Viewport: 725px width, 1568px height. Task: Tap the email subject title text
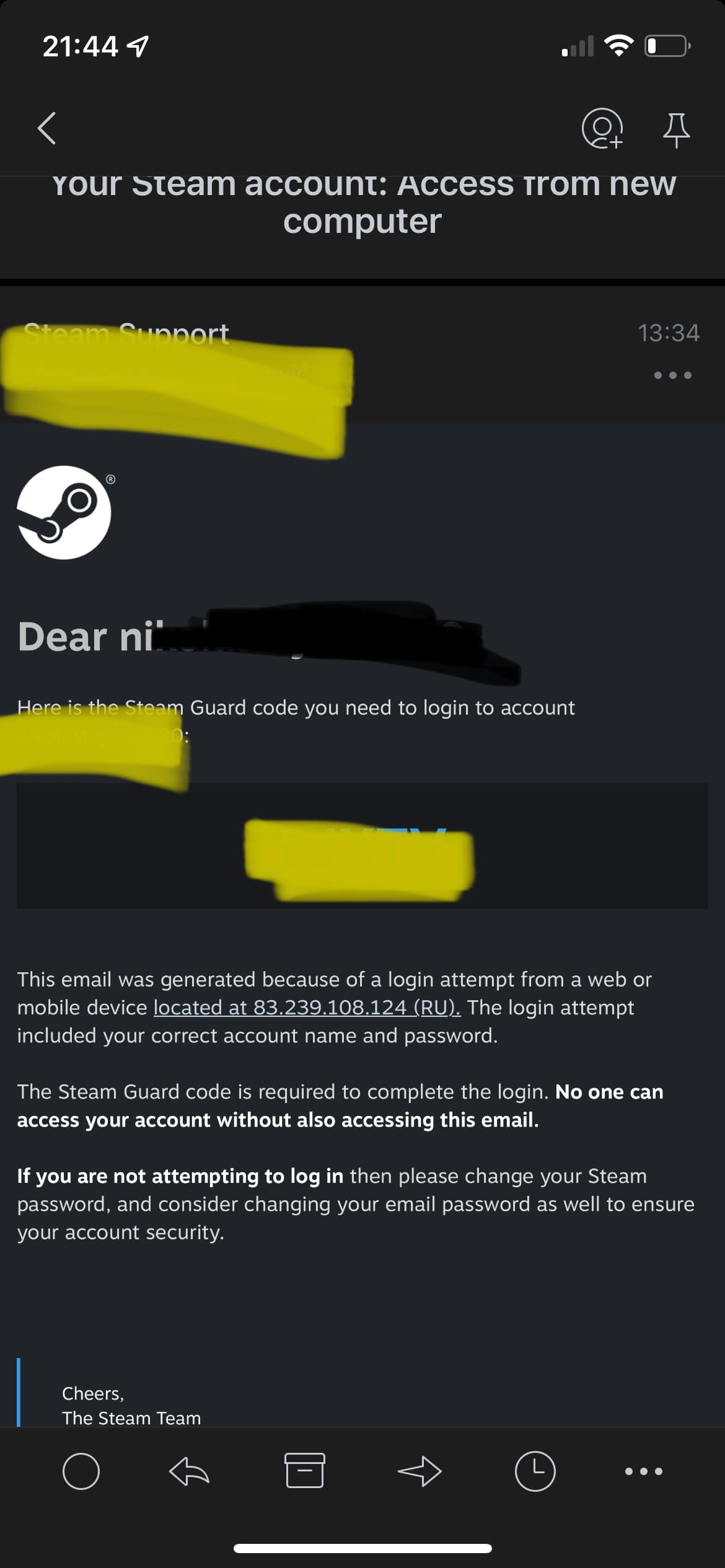pos(363,203)
